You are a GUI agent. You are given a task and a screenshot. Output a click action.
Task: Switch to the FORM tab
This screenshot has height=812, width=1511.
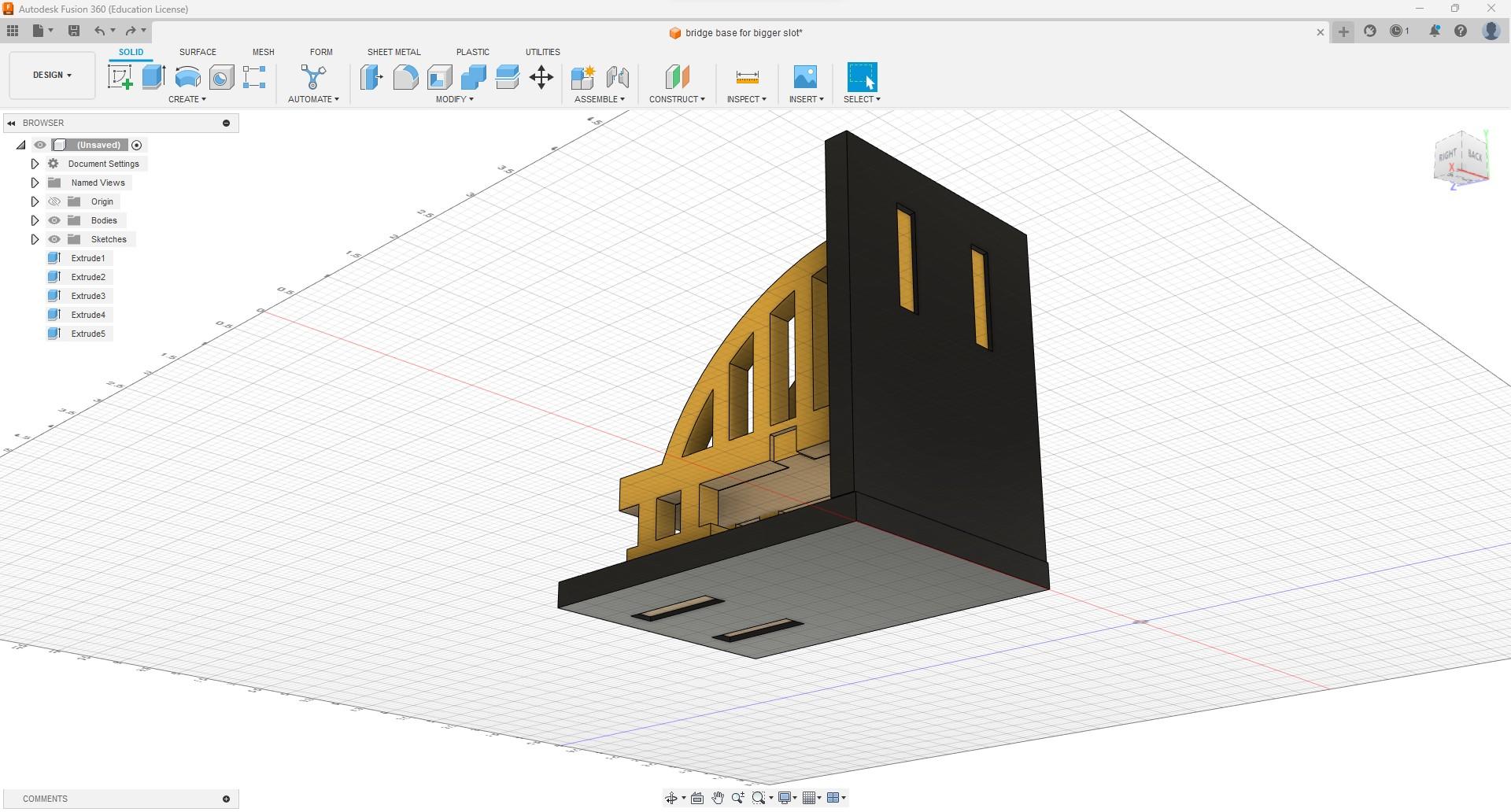click(x=321, y=52)
